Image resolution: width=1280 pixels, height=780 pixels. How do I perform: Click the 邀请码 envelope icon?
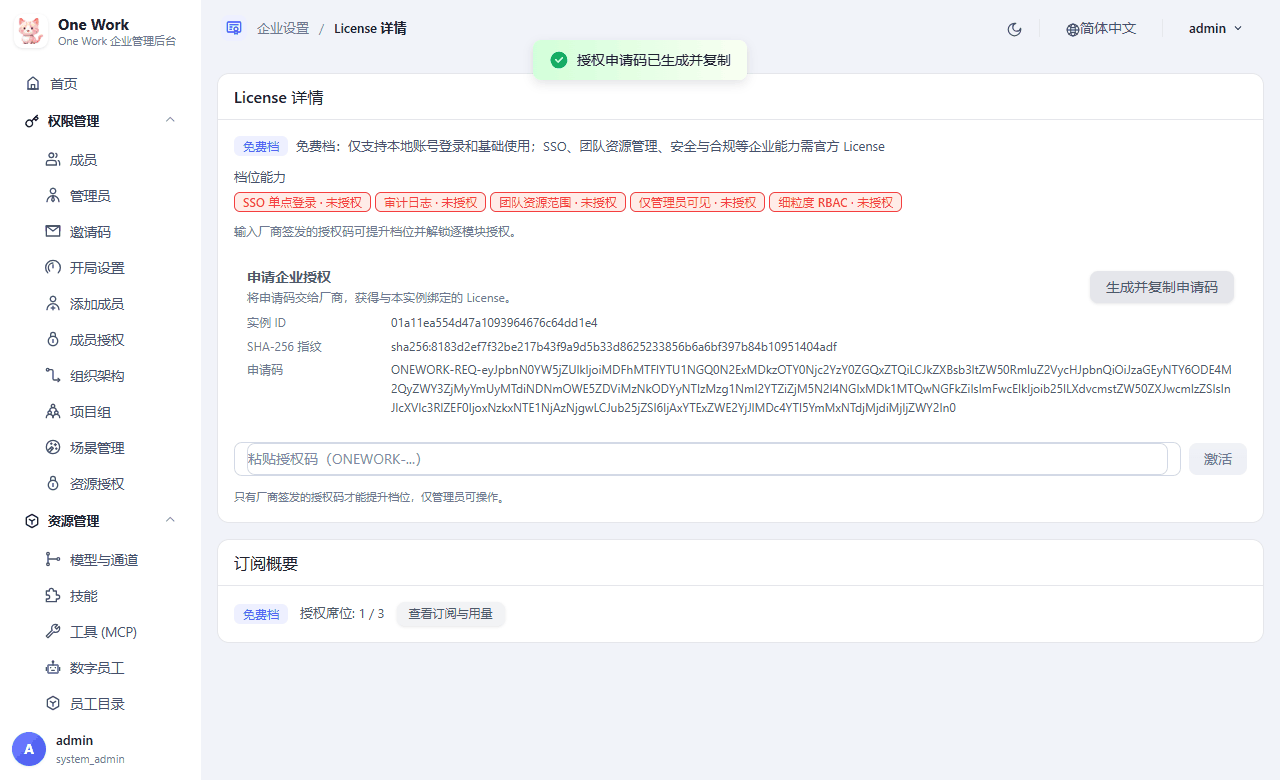[x=53, y=232]
